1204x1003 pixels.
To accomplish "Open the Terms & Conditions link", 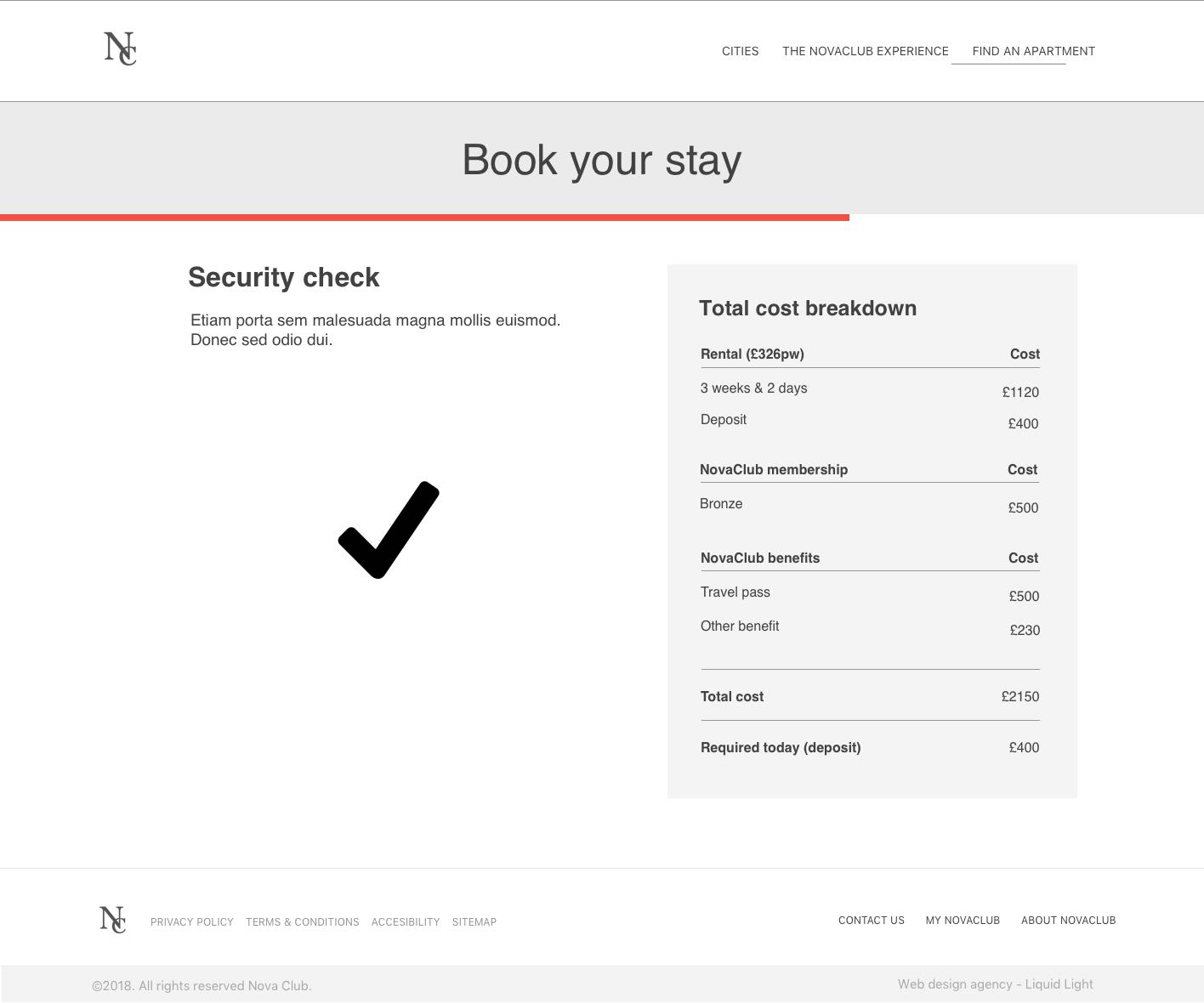I will click(x=303, y=922).
